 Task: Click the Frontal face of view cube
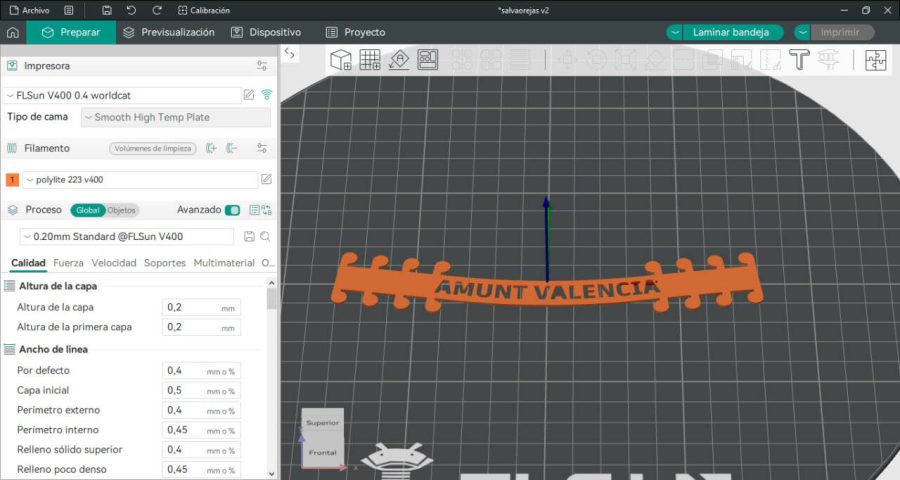pos(323,452)
